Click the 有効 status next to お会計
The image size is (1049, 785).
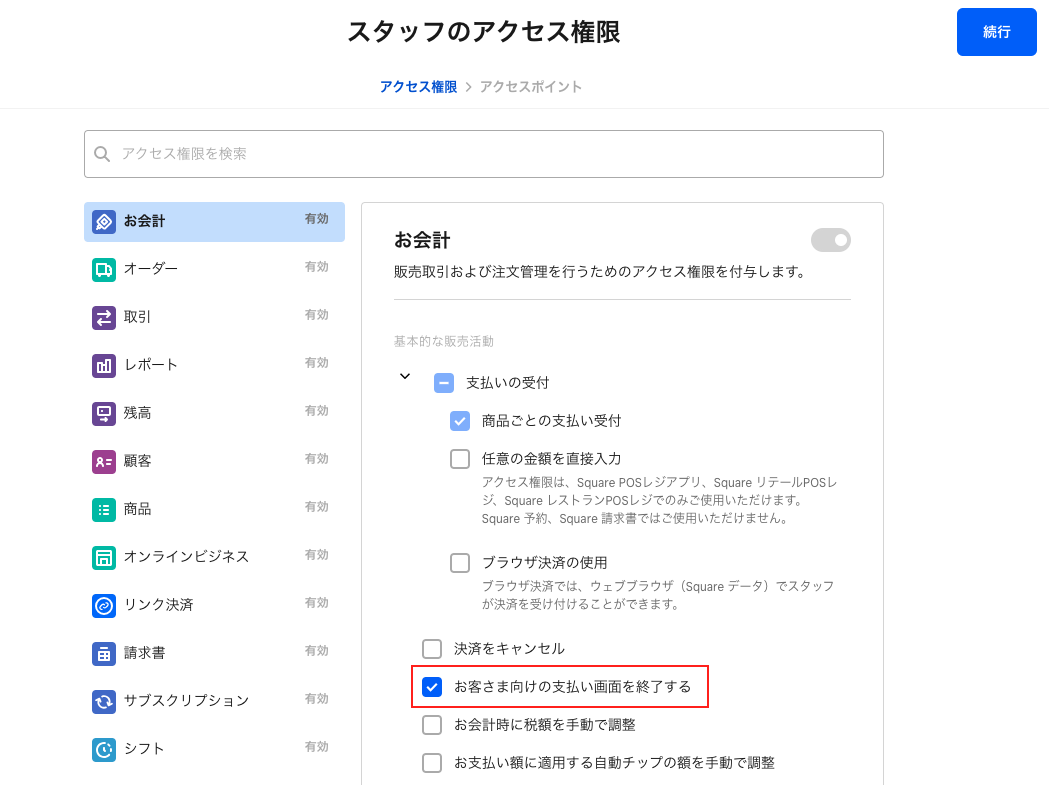(x=316, y=219)
